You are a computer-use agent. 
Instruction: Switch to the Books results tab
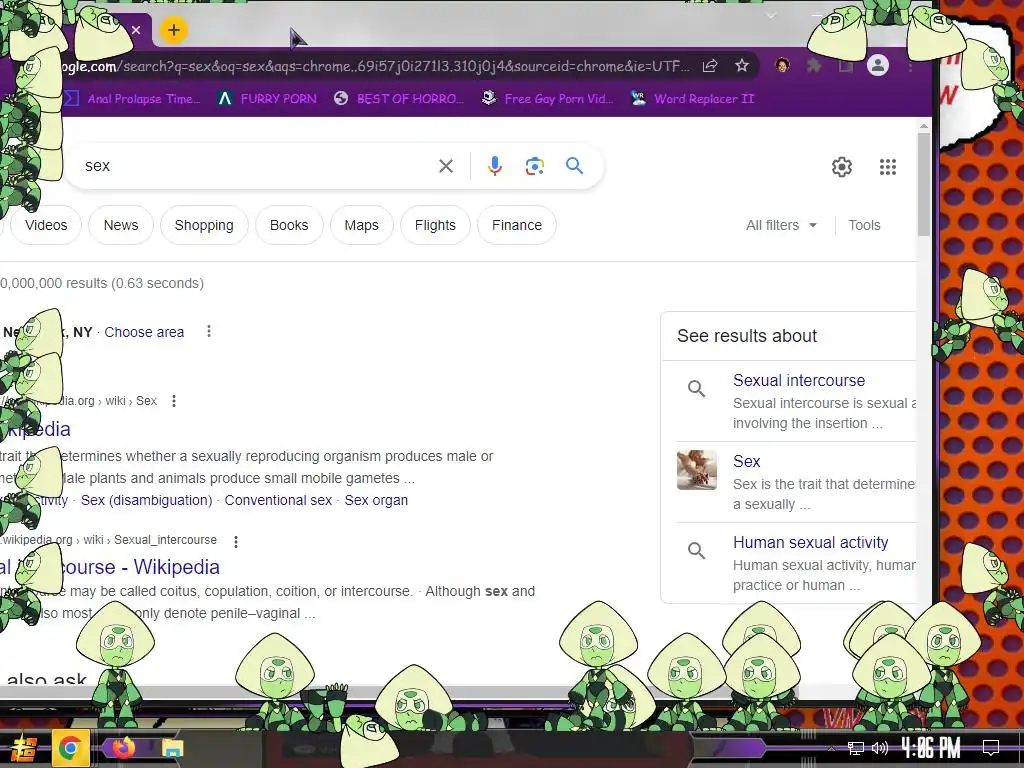pos(289,225)
